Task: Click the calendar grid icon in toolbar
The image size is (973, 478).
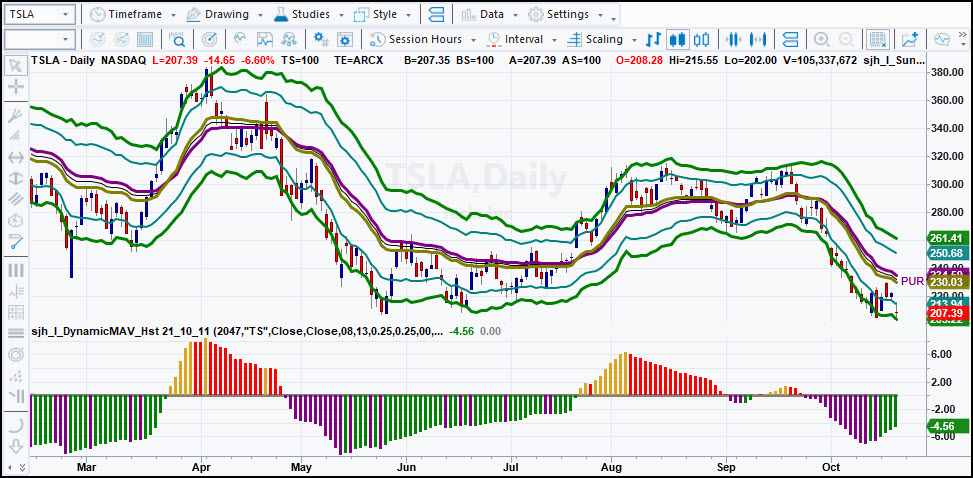Action: point(145,39)
